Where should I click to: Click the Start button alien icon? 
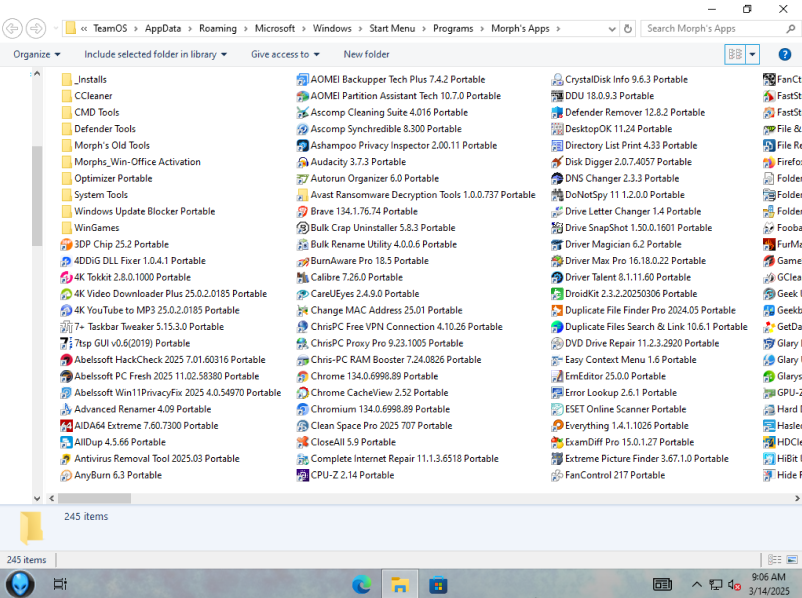[20, 584]
